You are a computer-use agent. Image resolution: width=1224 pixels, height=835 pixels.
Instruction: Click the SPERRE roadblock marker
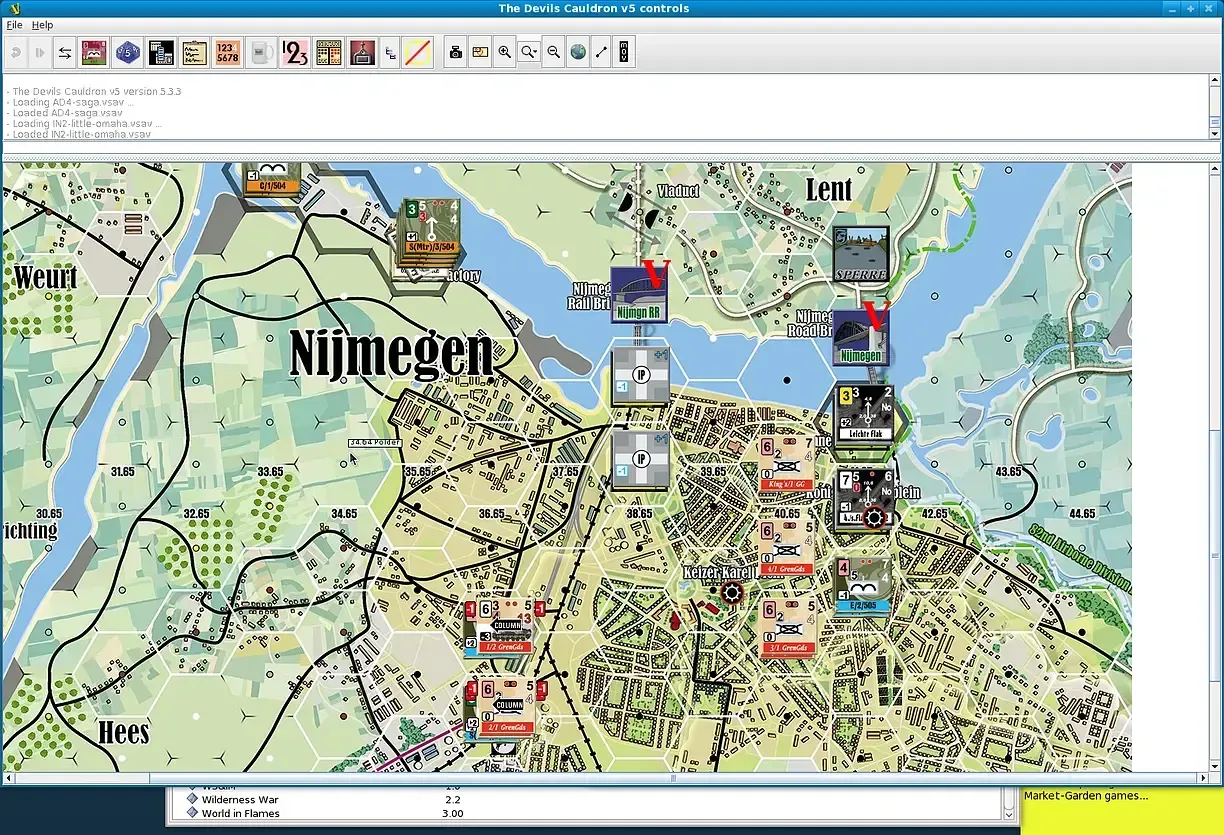(861, 254)
